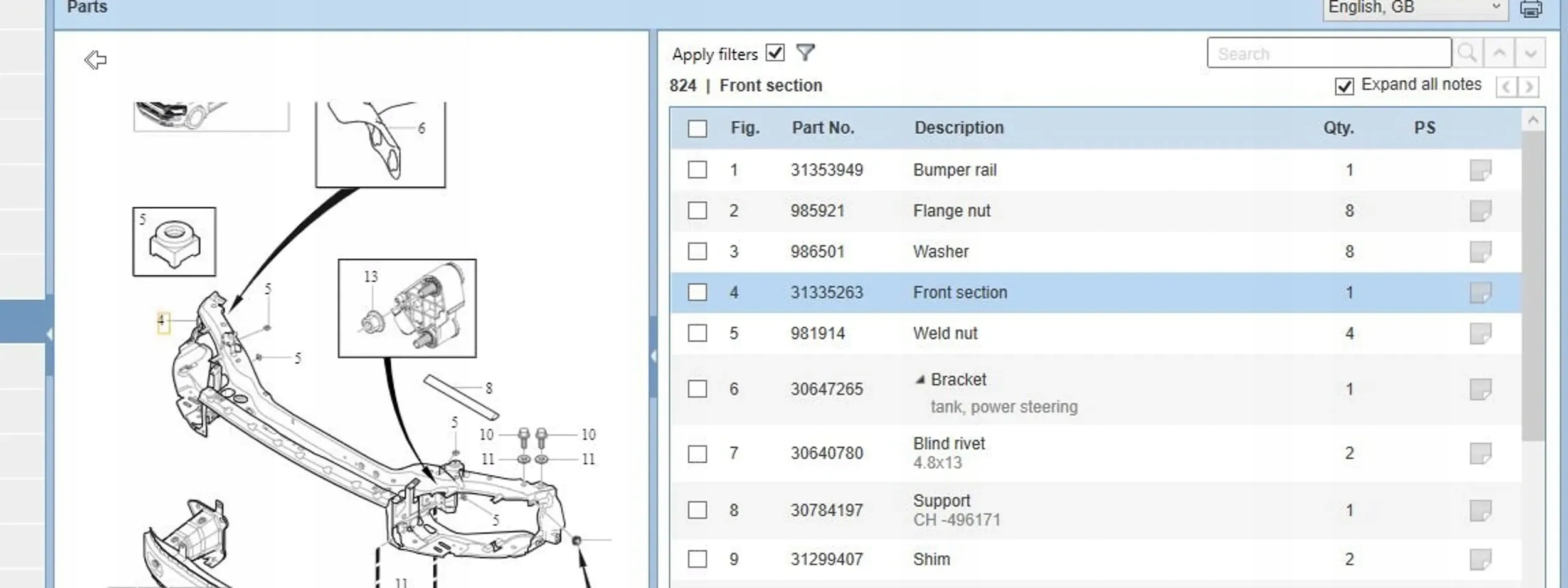This screenshot has width=1568, height=588.
Task: Open note icon for Support row
Action: pyautogui.click(x=1480, y=510)
